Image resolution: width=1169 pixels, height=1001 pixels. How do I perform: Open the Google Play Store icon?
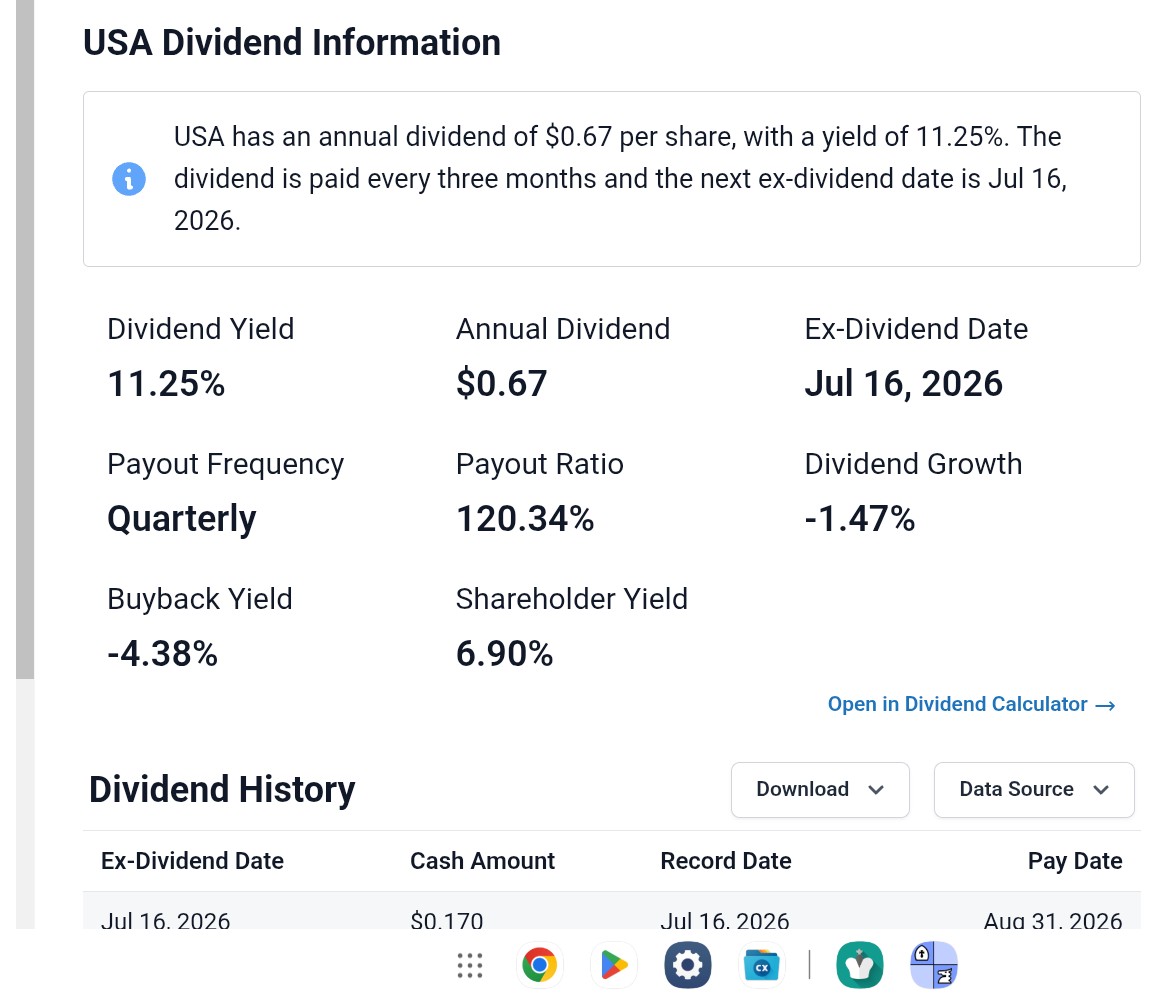pyautogui.click(x=614, y=965)
